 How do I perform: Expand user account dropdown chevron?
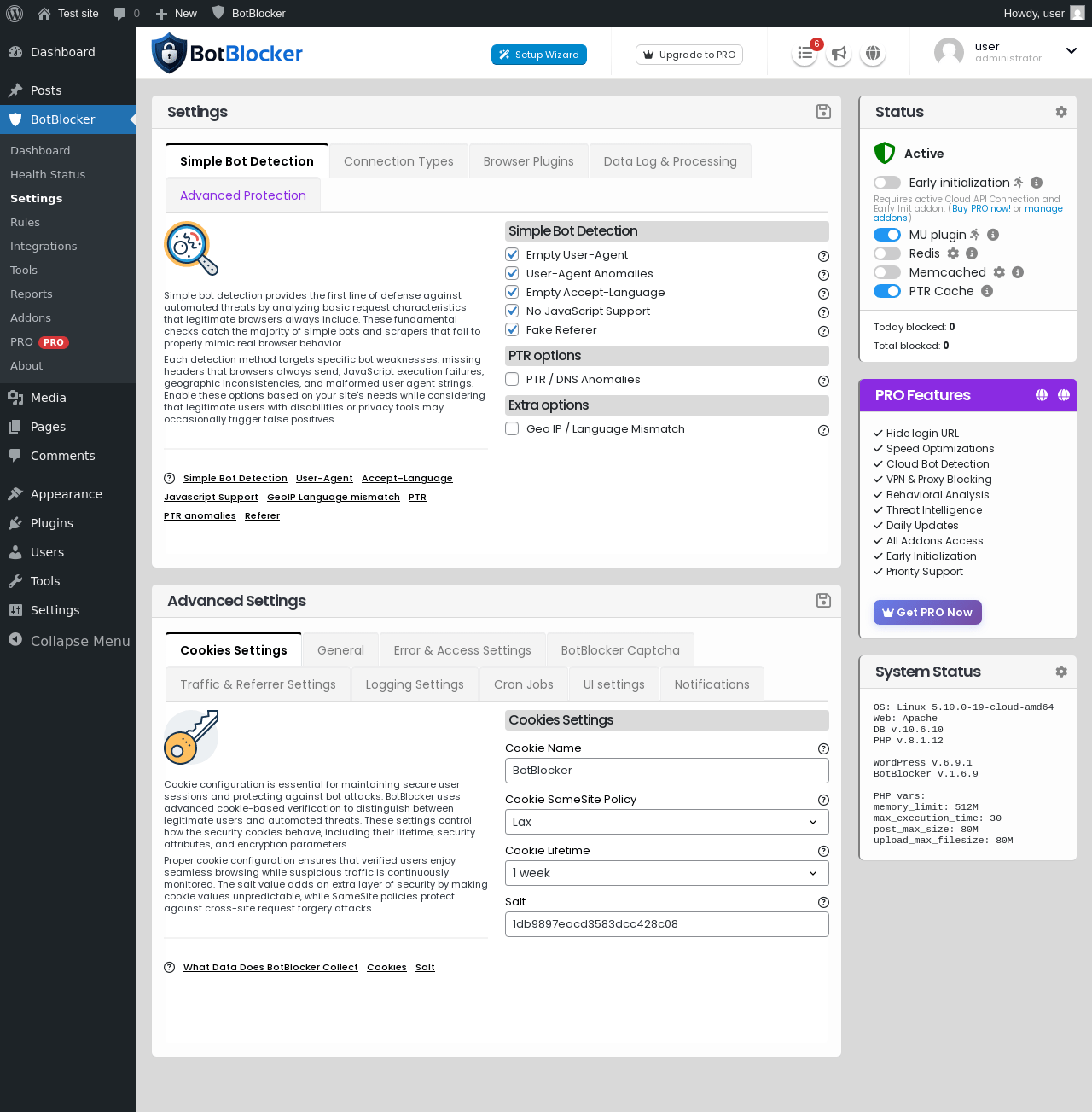coord(1072,51)
